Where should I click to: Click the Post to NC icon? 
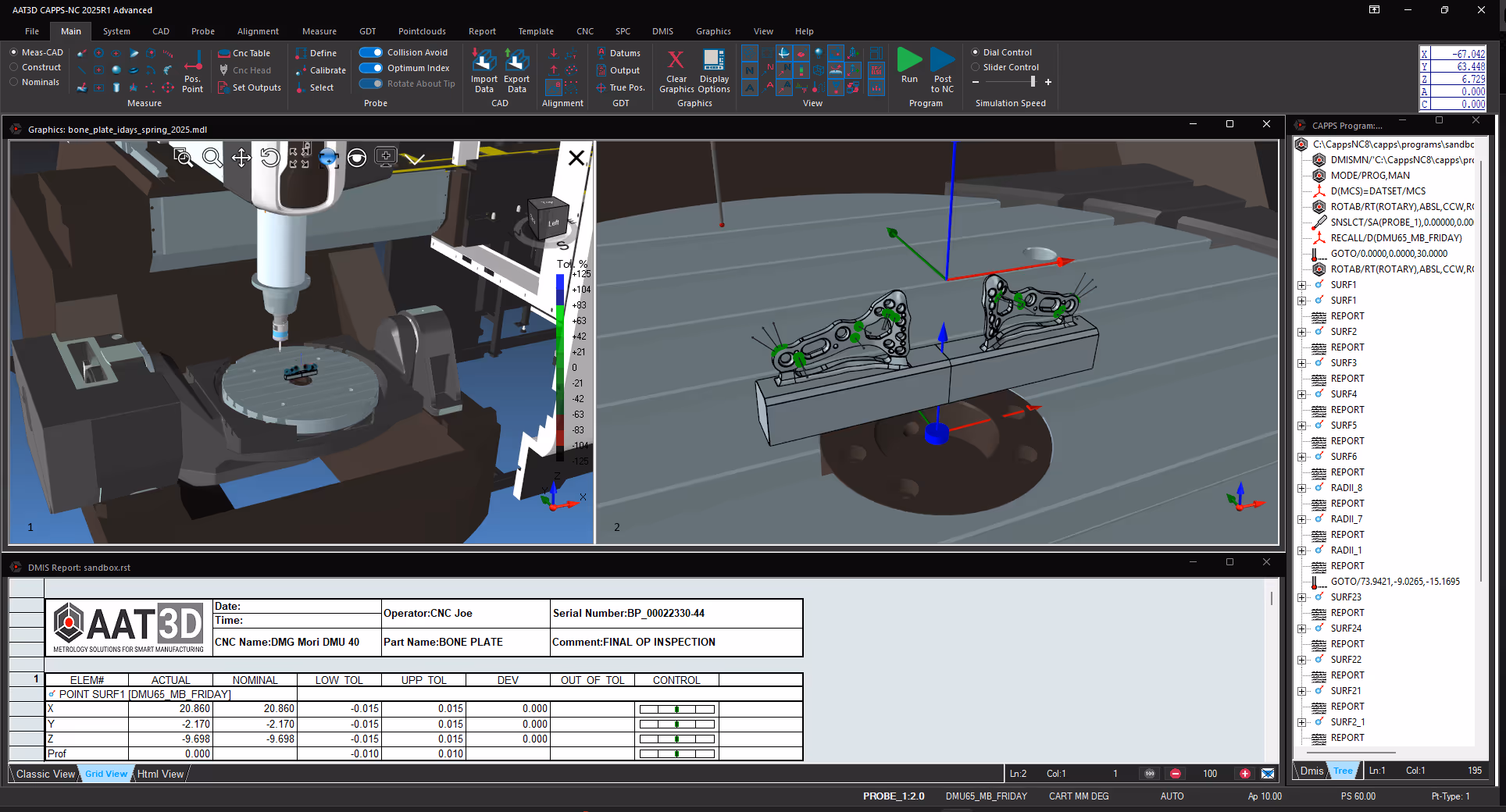942,61
